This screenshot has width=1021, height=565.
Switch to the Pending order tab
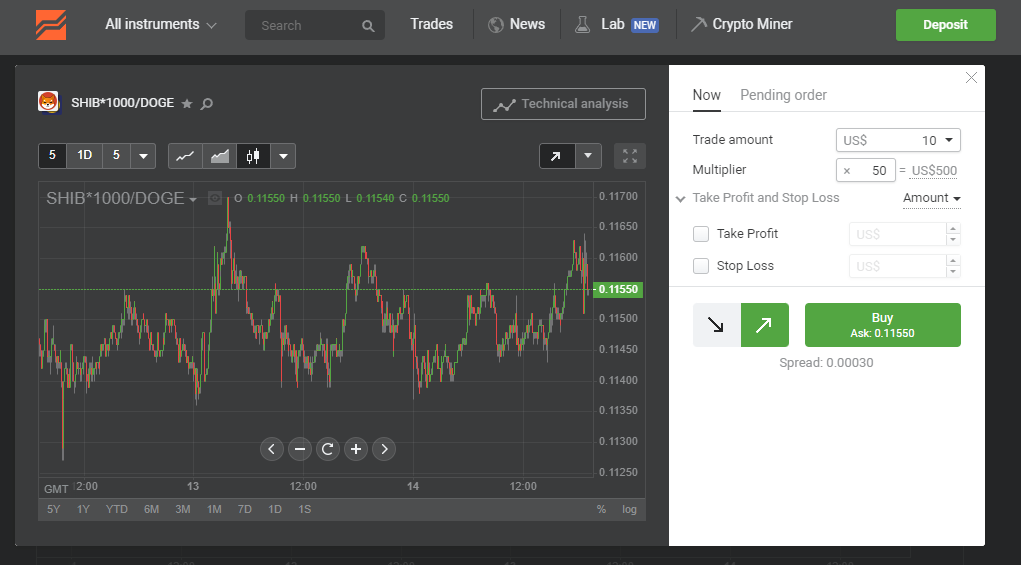click(x=783, y=95)
